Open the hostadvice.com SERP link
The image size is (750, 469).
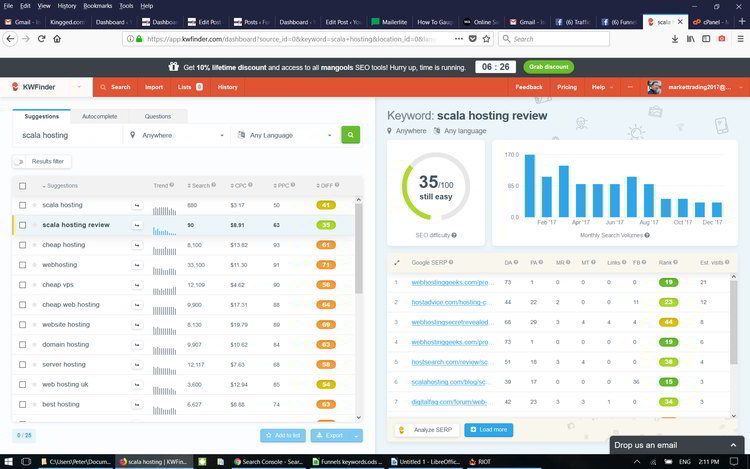tap(449, 302)
